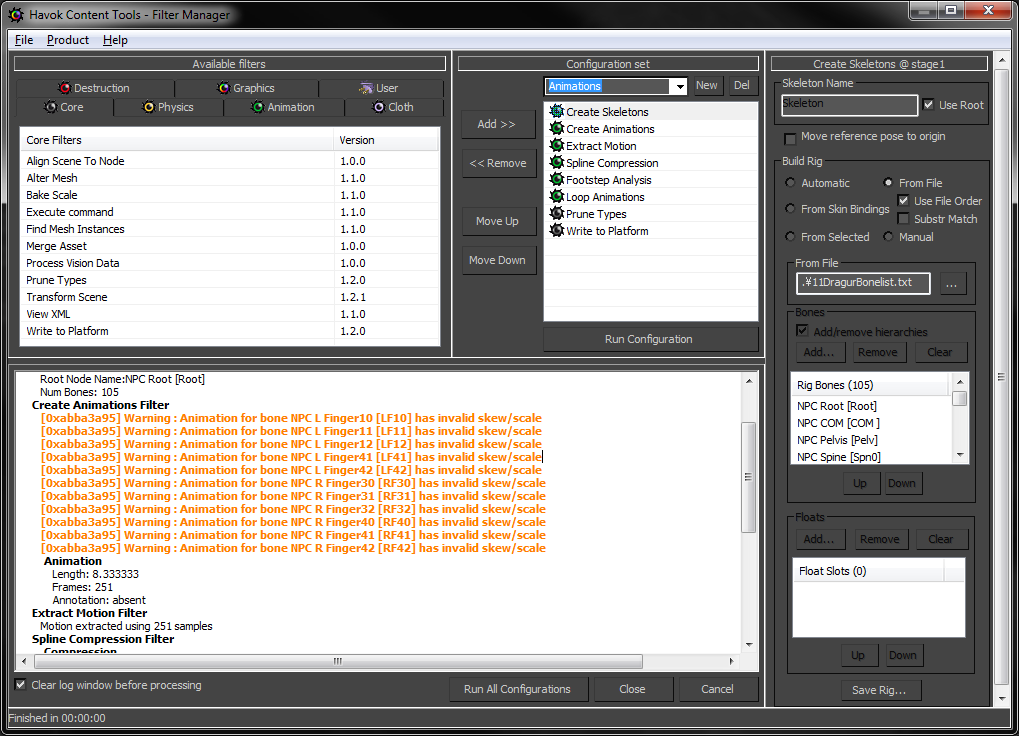
Task: Click the Add >> button
Action: 497,124
